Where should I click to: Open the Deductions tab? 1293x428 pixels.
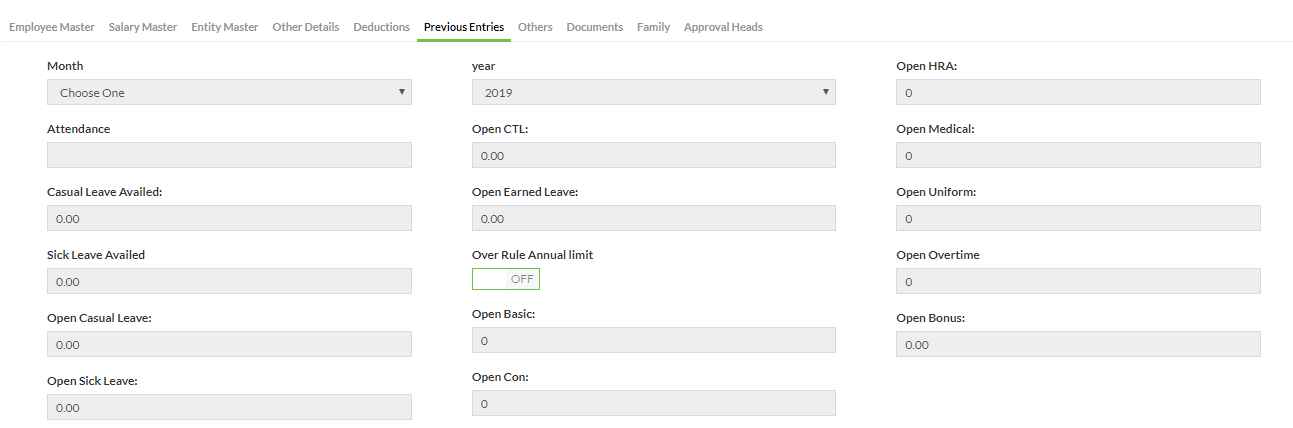click(381, 27)
